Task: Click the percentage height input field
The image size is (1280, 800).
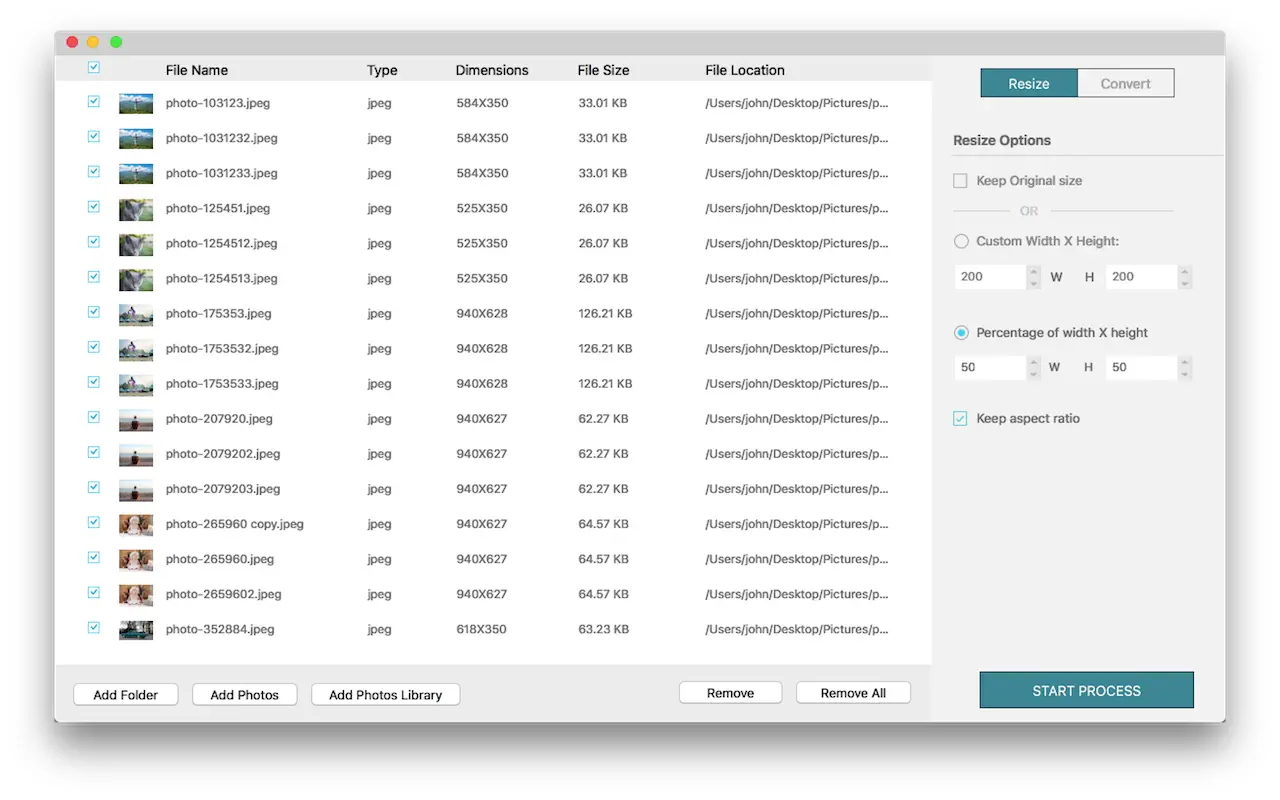Action: click(x=1140, y=368)
